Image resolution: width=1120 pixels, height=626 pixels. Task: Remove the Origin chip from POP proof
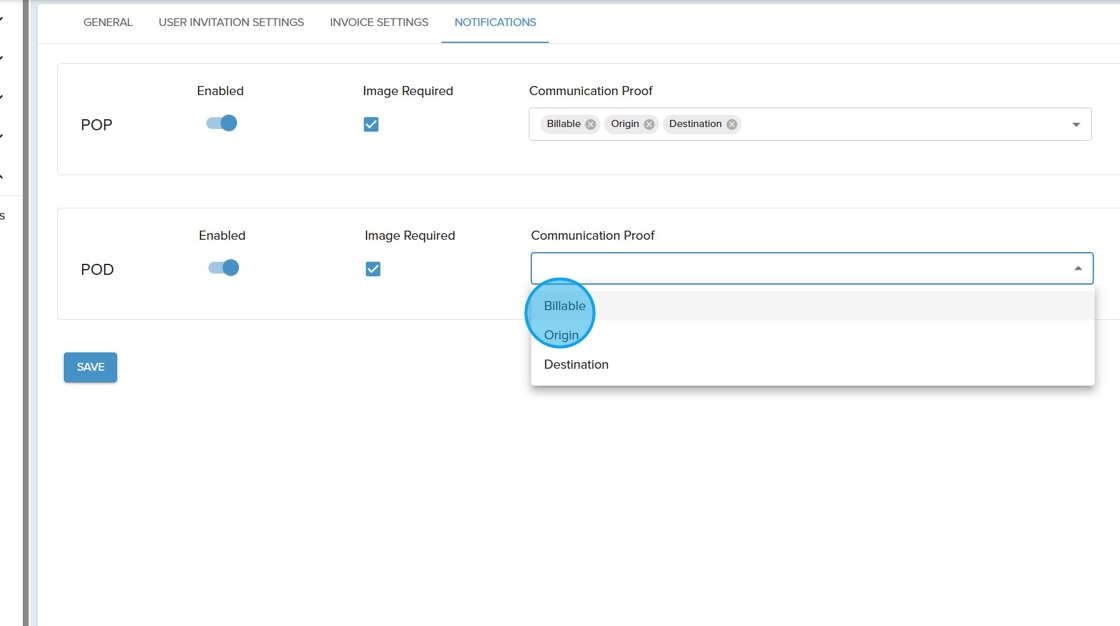coord(649,125)
